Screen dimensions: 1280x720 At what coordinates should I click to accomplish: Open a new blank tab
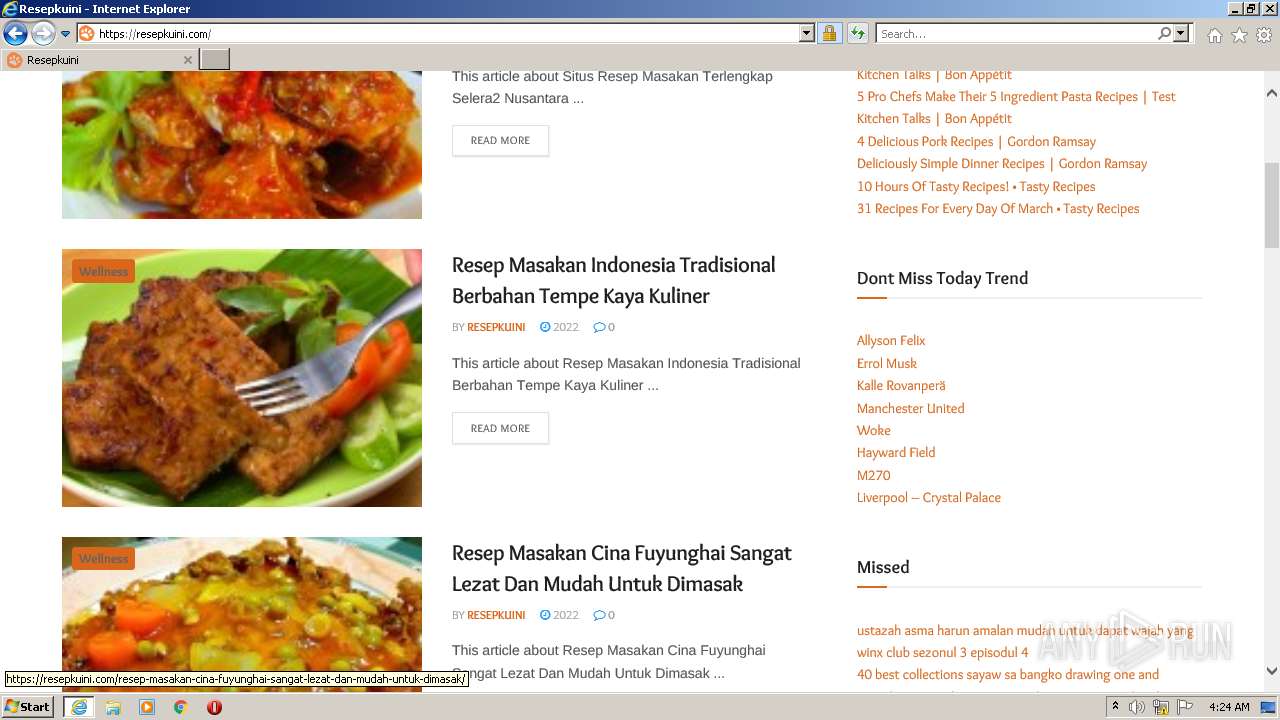click(x=215, y=60)
